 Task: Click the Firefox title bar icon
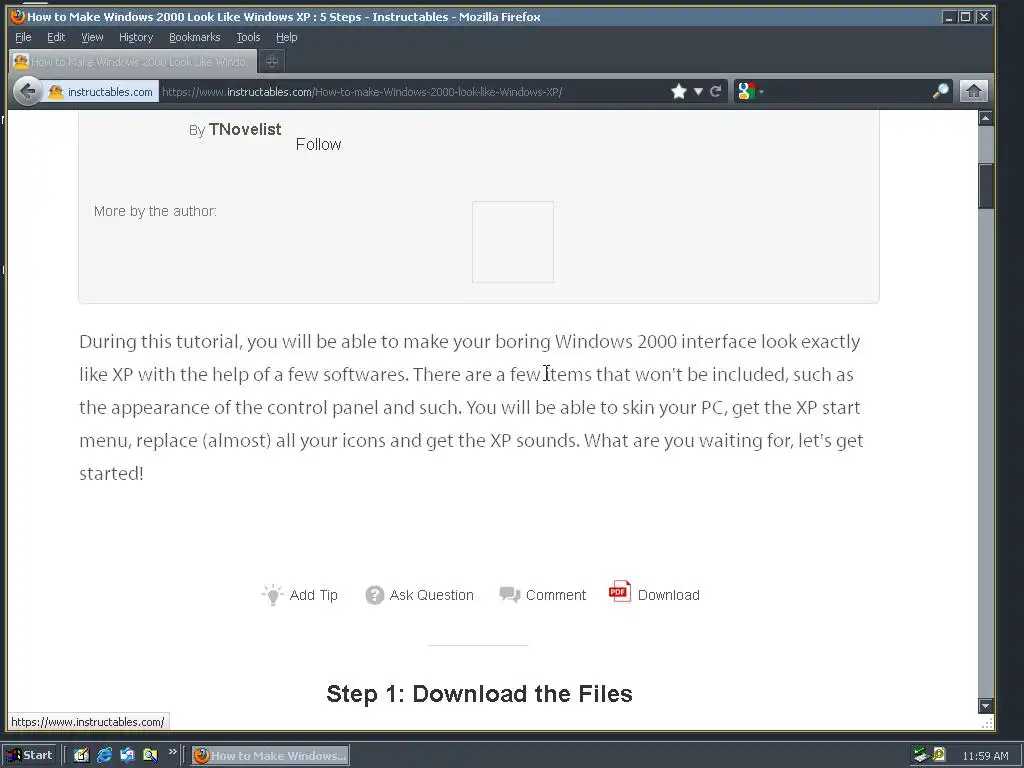click(x=18, y=16)
